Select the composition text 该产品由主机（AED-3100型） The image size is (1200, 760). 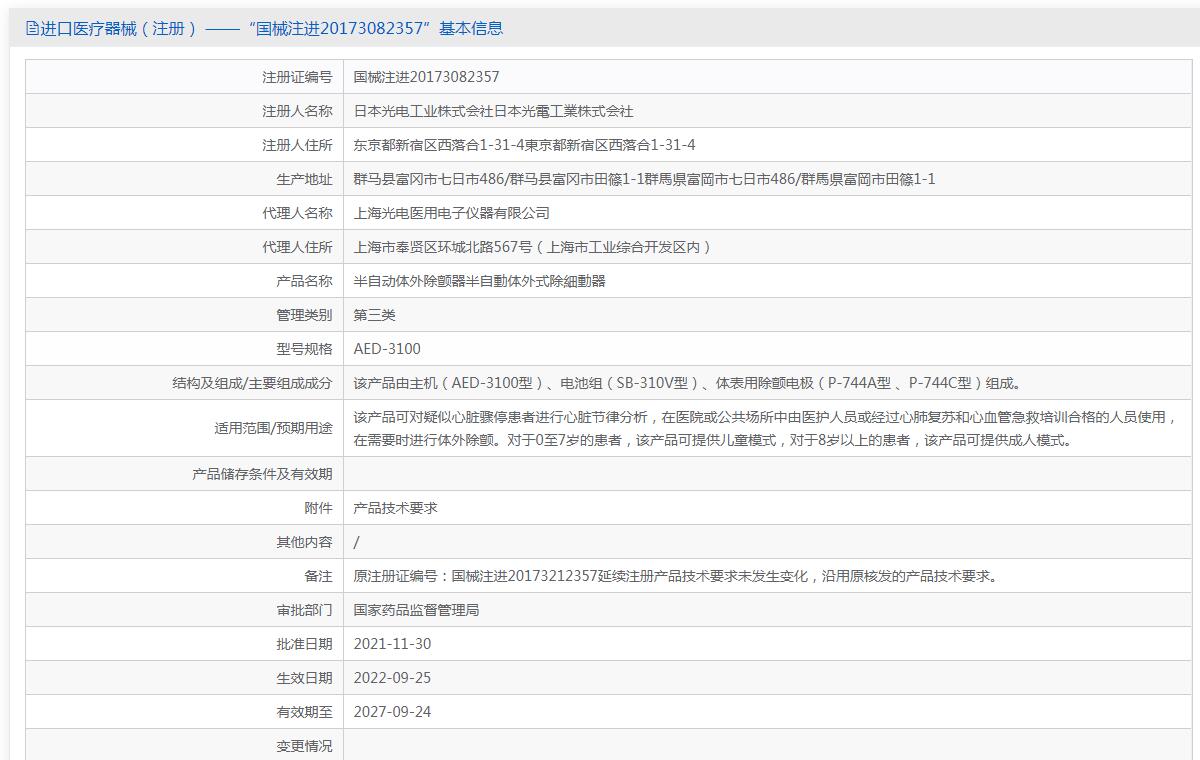(x=449, y=383)
